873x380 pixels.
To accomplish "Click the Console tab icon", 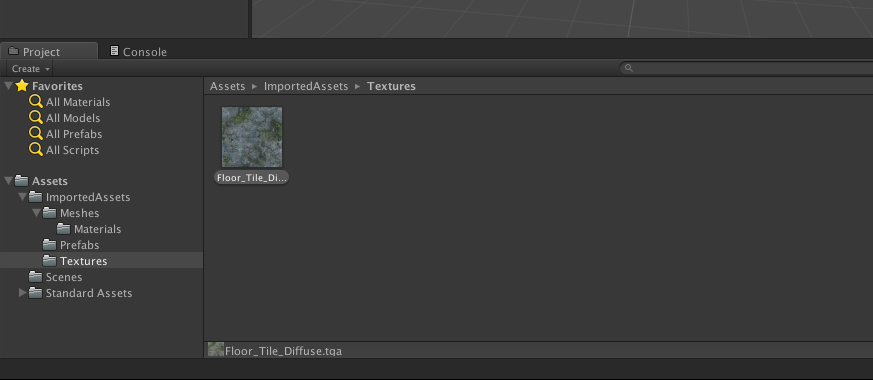I will pos(114,51).
